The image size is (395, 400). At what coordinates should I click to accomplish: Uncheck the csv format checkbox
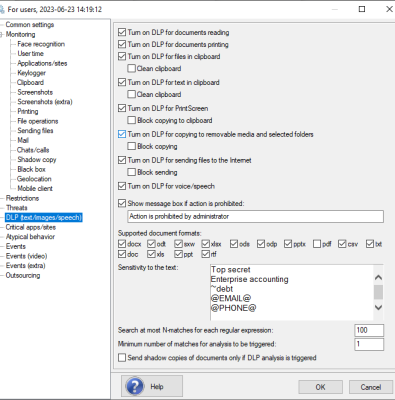click(342, 244)
